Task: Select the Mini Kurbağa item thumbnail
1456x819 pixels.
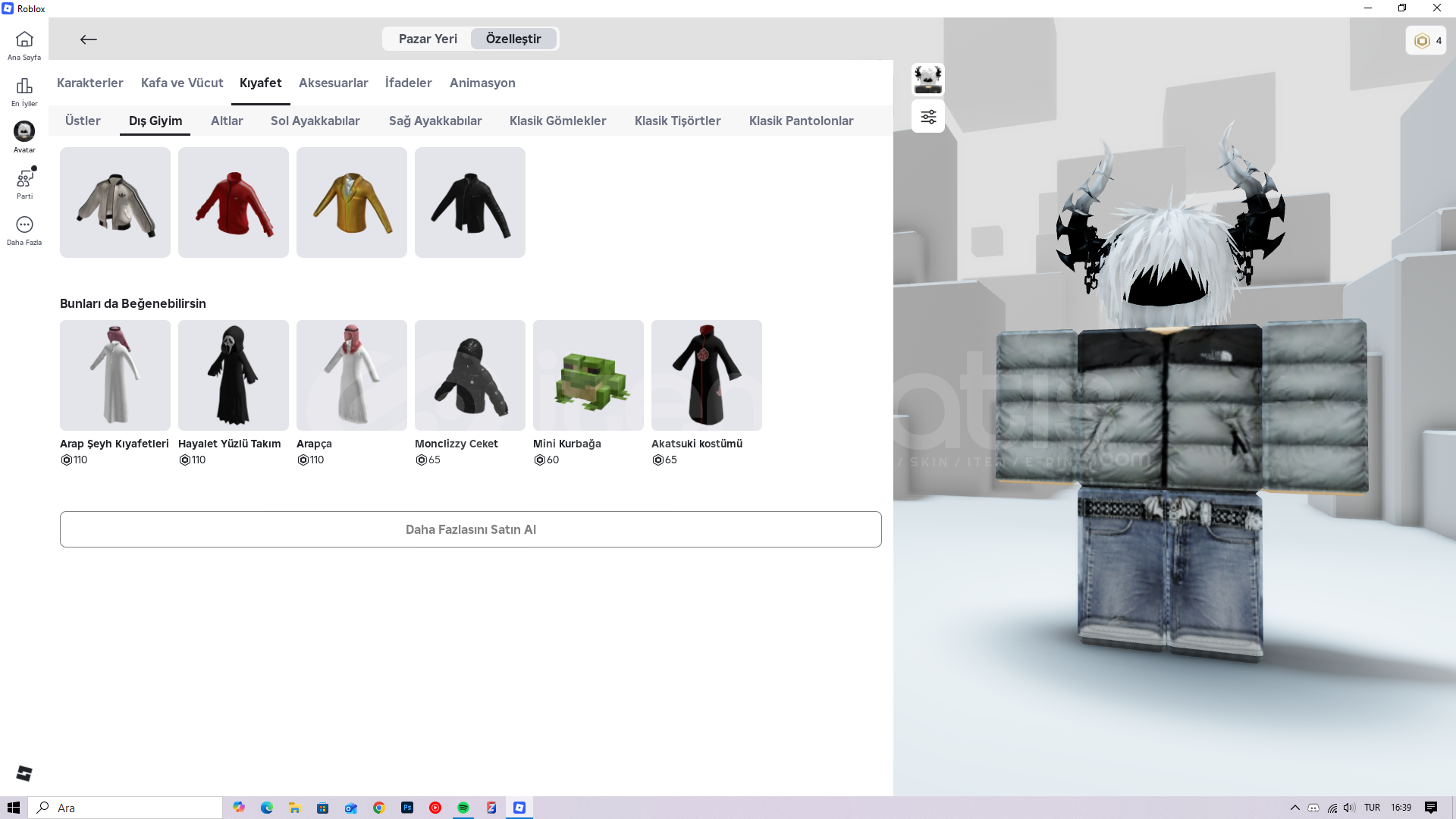Action: 588,375
